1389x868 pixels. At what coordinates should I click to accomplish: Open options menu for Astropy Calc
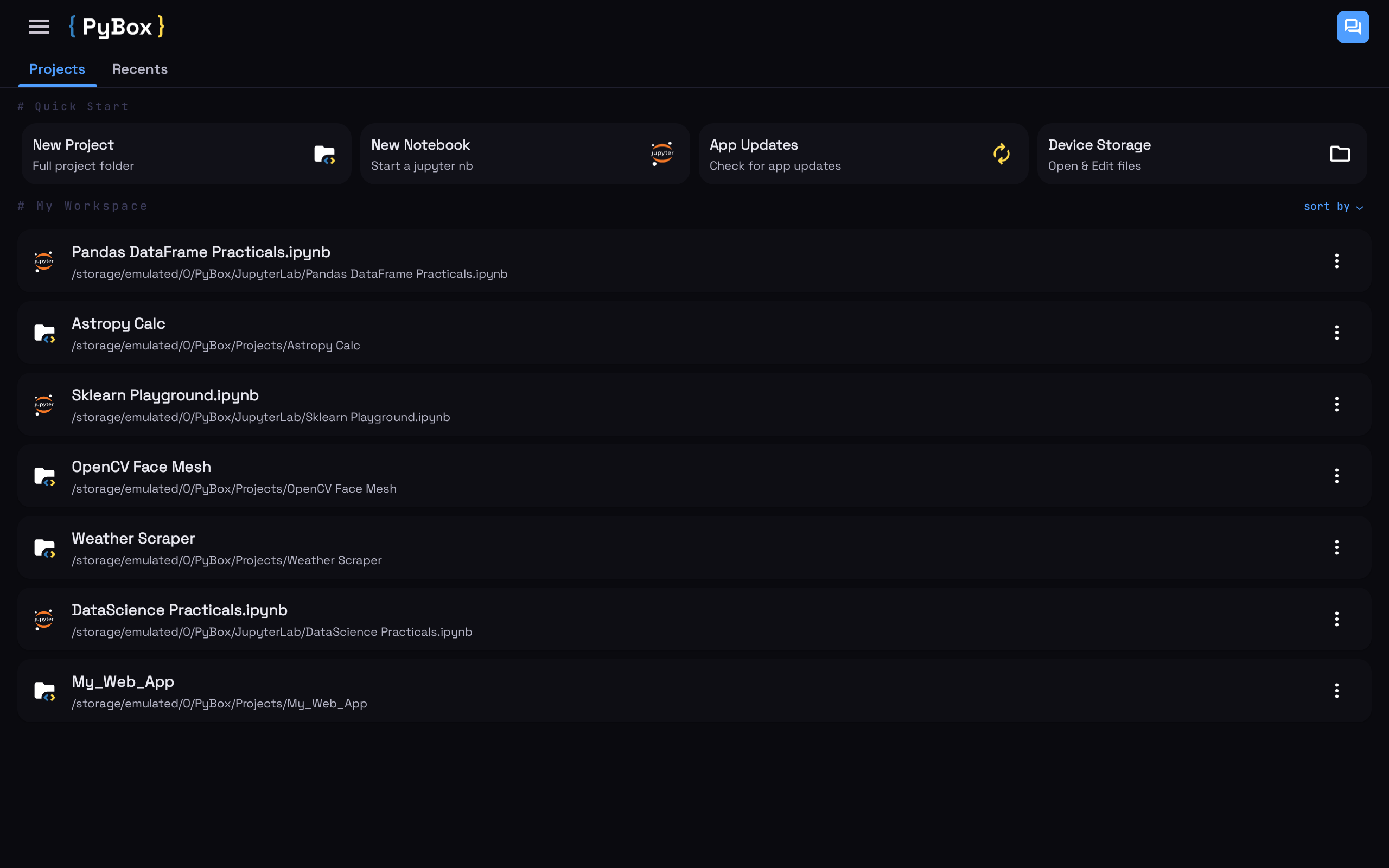pos(1337,333)
